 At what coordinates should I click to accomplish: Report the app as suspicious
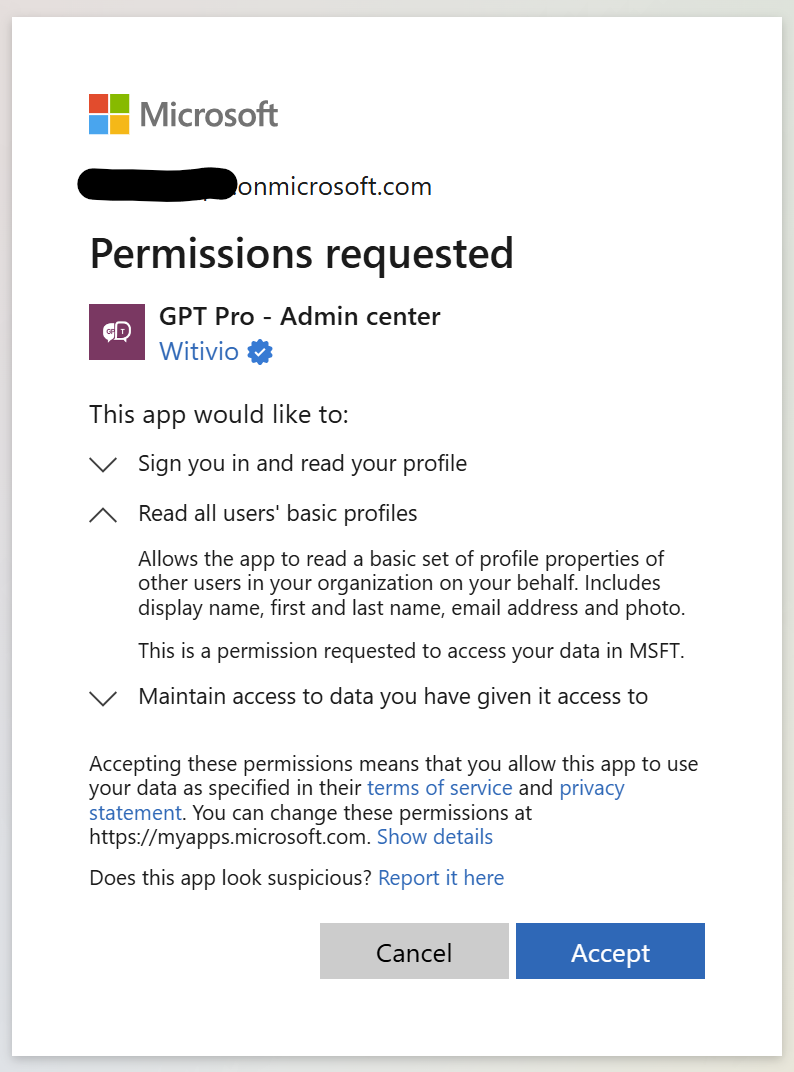[x=441, y=877]
